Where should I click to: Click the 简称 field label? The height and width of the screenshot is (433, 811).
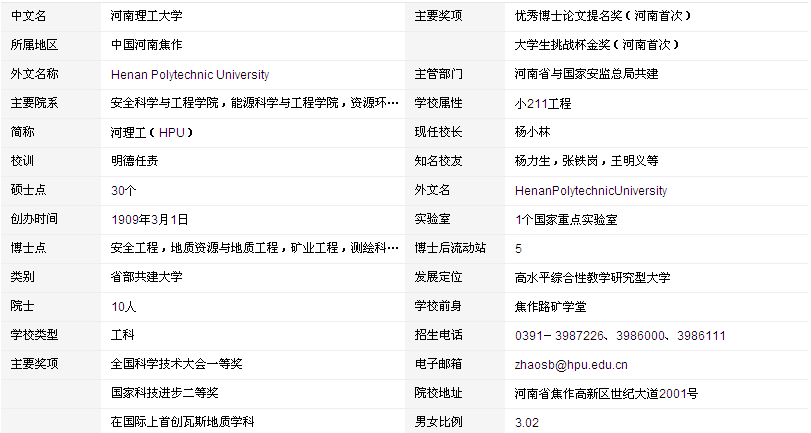[22, 132]
